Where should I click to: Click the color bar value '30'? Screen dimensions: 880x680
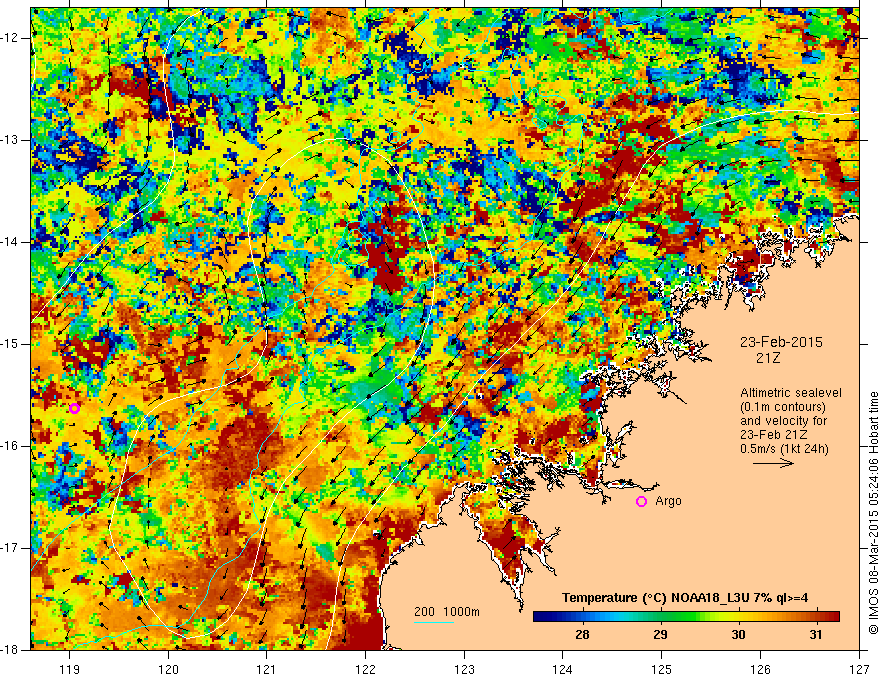(739, 635)
